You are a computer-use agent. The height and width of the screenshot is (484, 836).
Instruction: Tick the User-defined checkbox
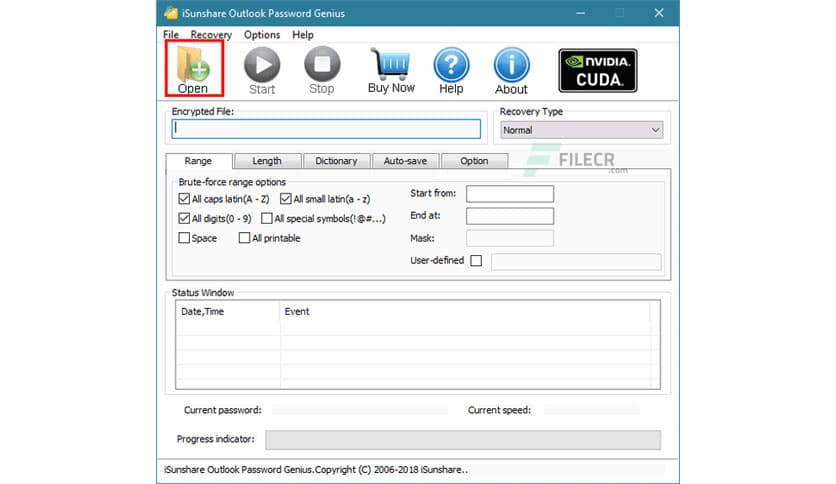(x=476, y=261)
